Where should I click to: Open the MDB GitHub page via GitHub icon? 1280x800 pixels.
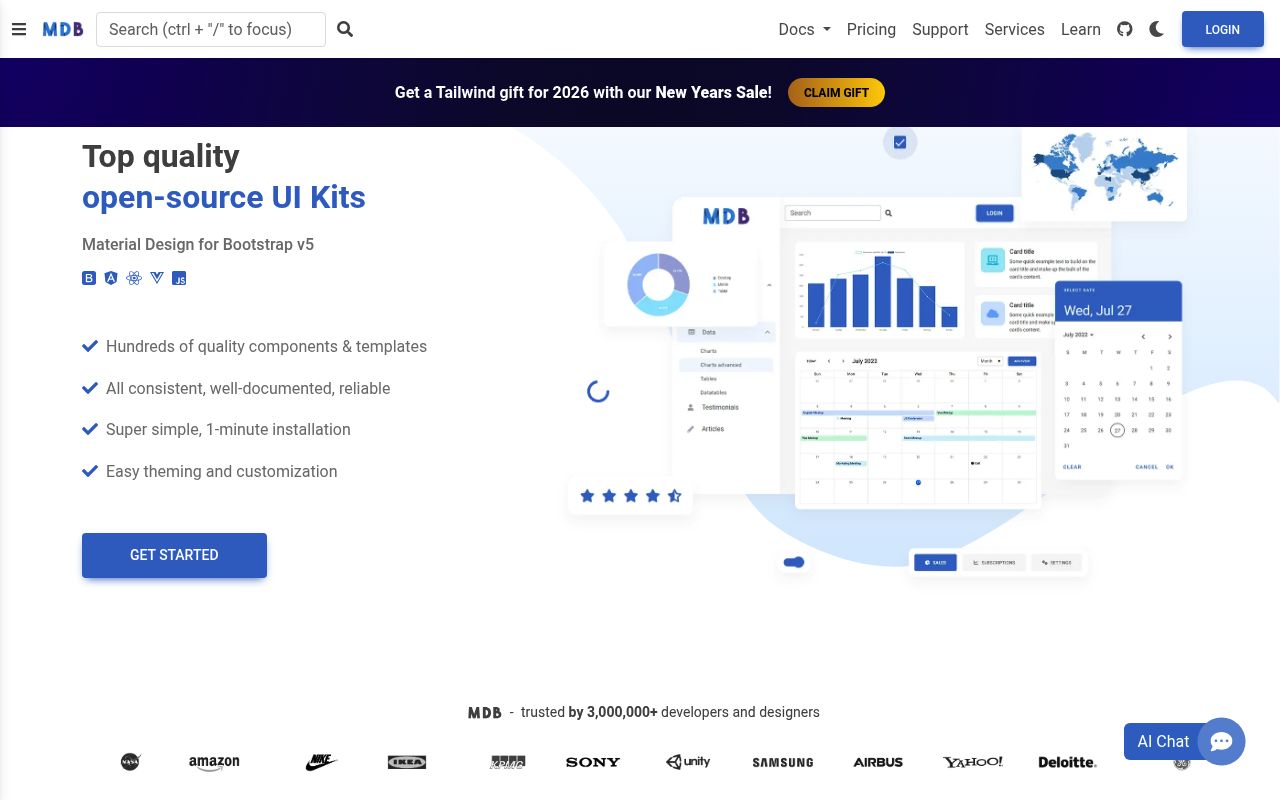[x=1124, y=29]
